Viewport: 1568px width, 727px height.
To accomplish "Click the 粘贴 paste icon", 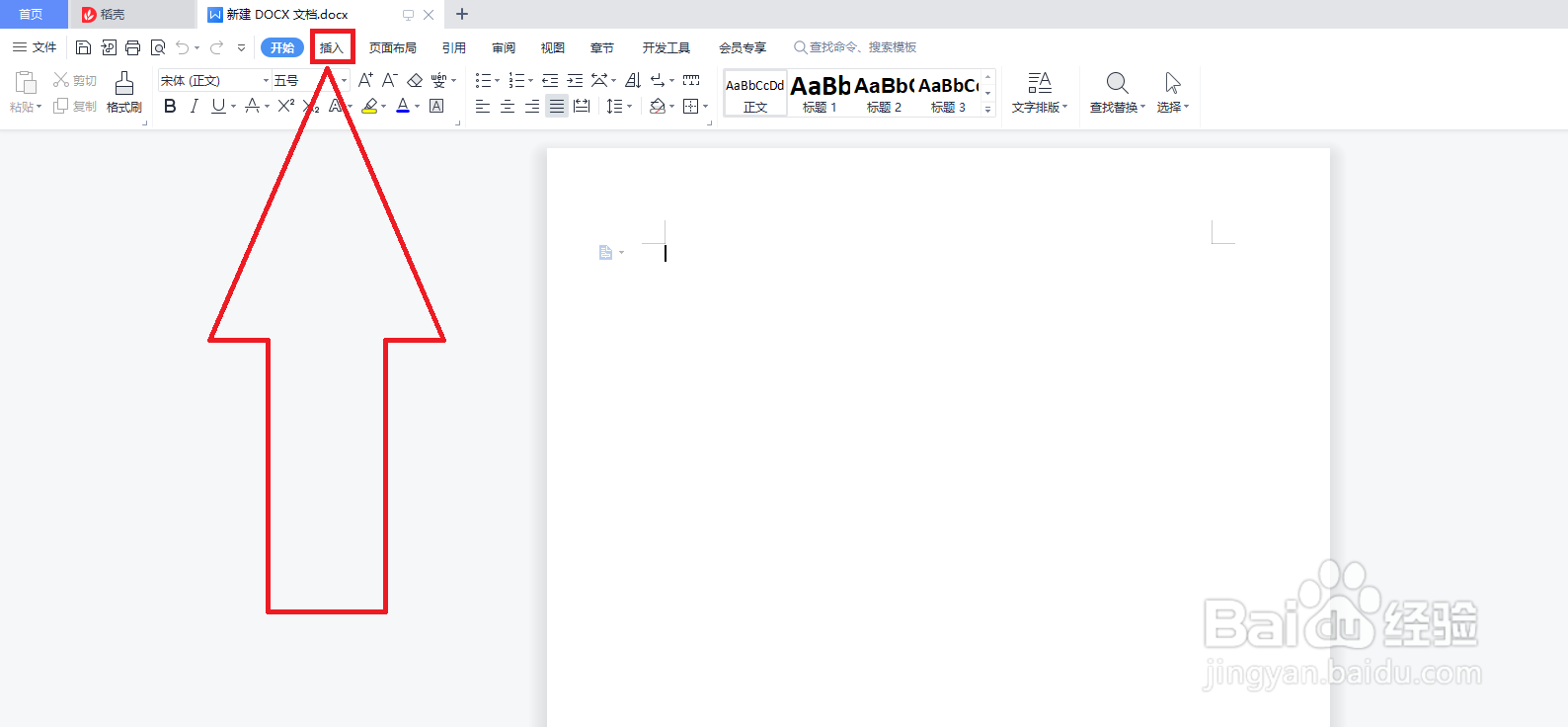I will pyautogui.click(x=26, y=83).
